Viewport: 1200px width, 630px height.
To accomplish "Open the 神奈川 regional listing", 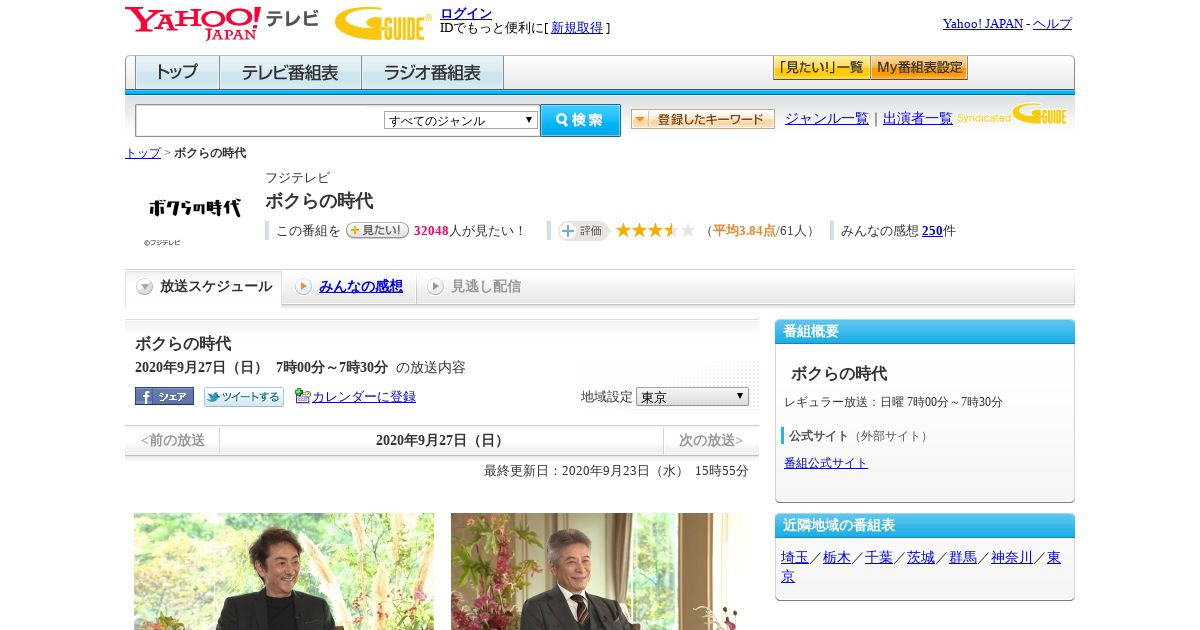I will click(1012, 557).
